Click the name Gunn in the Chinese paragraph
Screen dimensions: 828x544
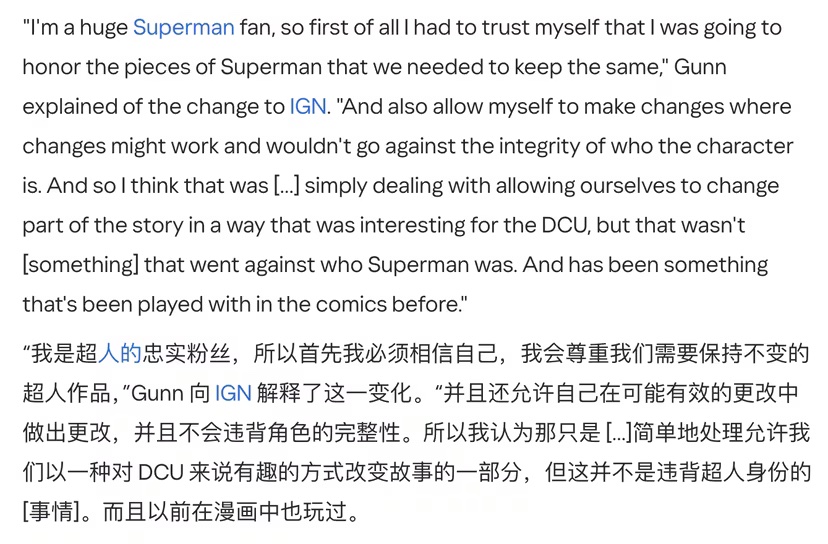click(x=157, y=393)
